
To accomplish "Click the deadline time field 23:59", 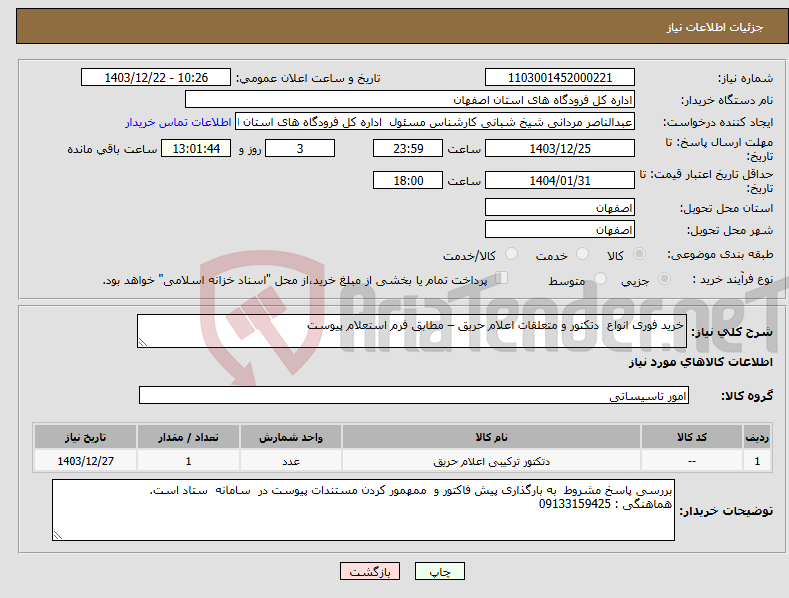I will [408, 148].
